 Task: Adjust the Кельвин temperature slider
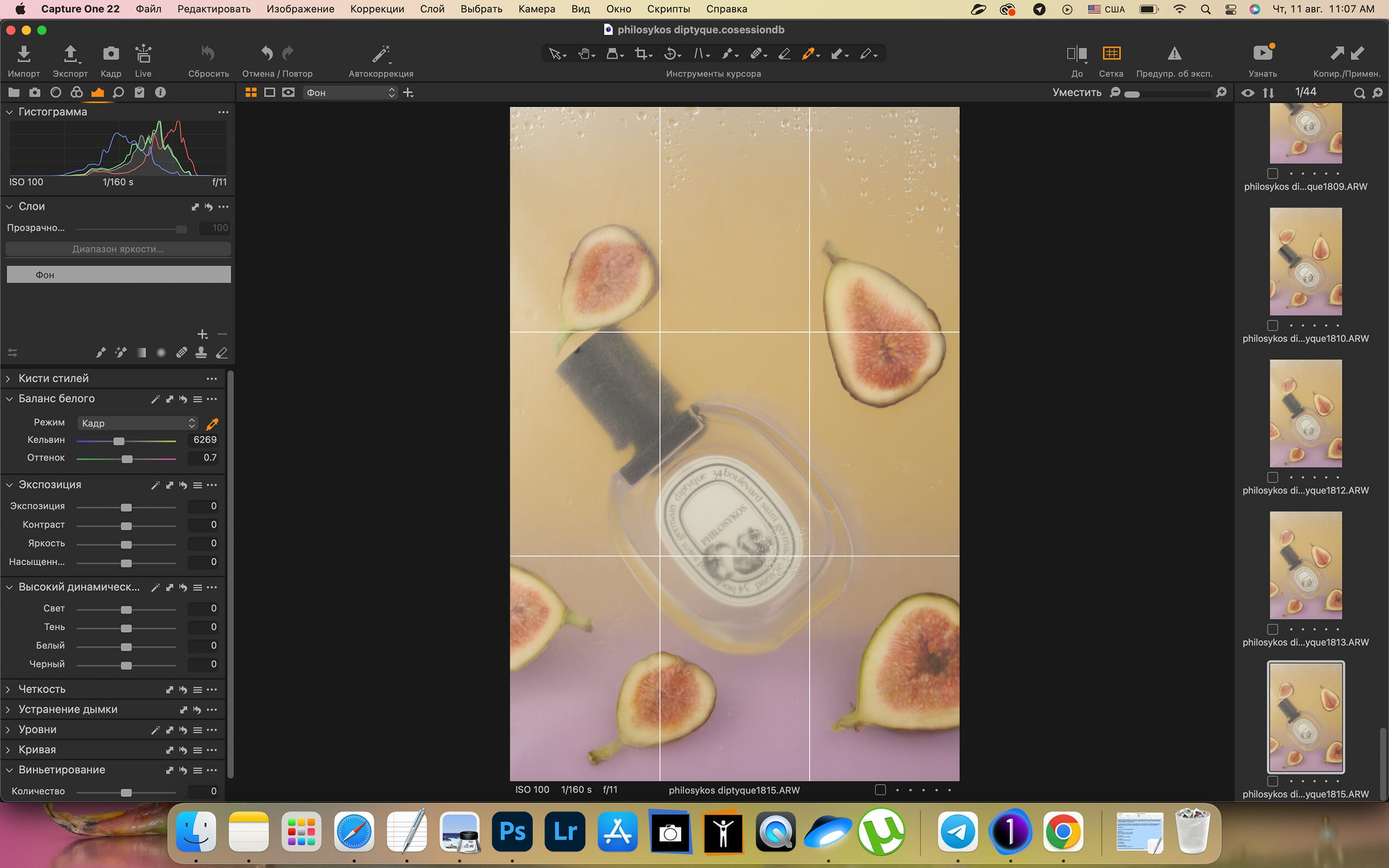click(119, 441)
